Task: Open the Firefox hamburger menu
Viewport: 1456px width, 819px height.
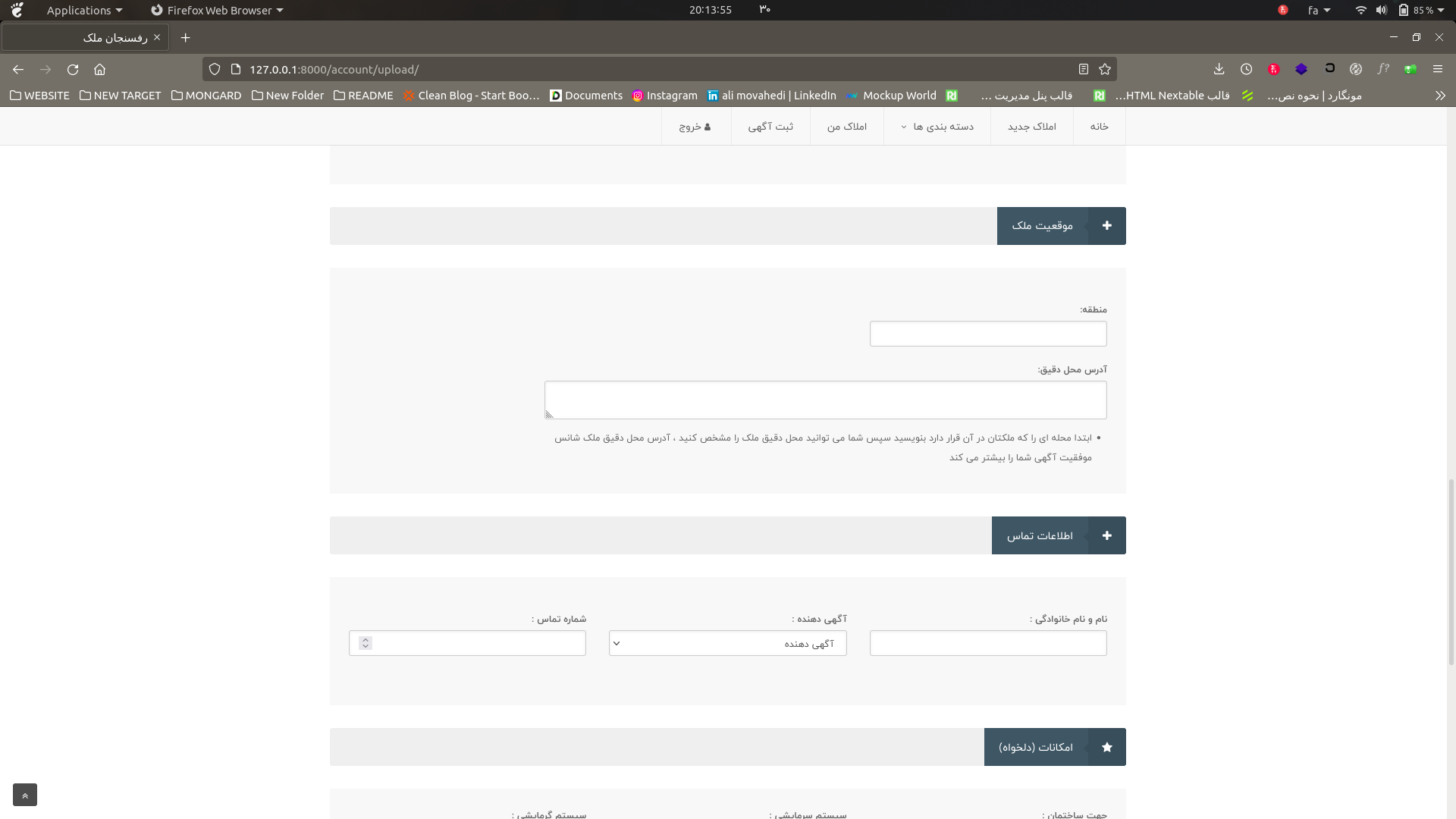Action: pos(1437,69)
